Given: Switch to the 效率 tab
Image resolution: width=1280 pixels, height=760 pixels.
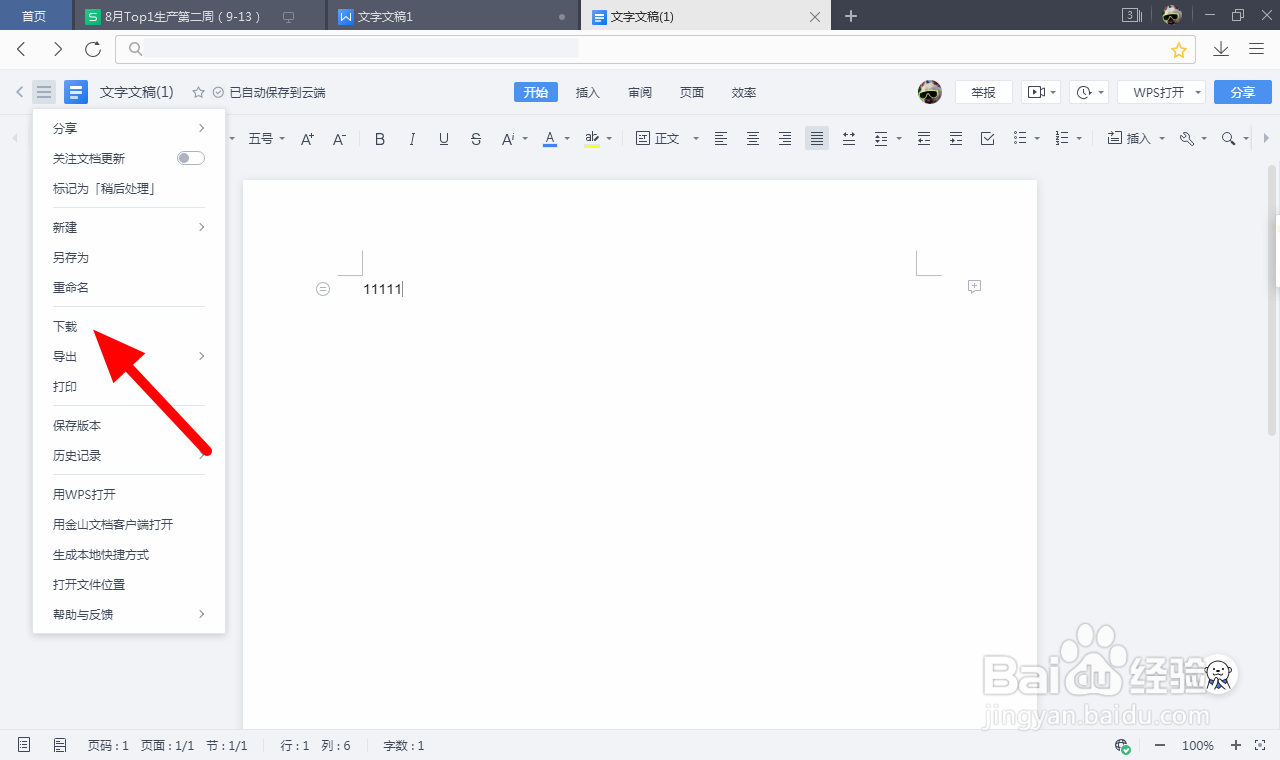Looking at the screenshot, I should (744, 92).
